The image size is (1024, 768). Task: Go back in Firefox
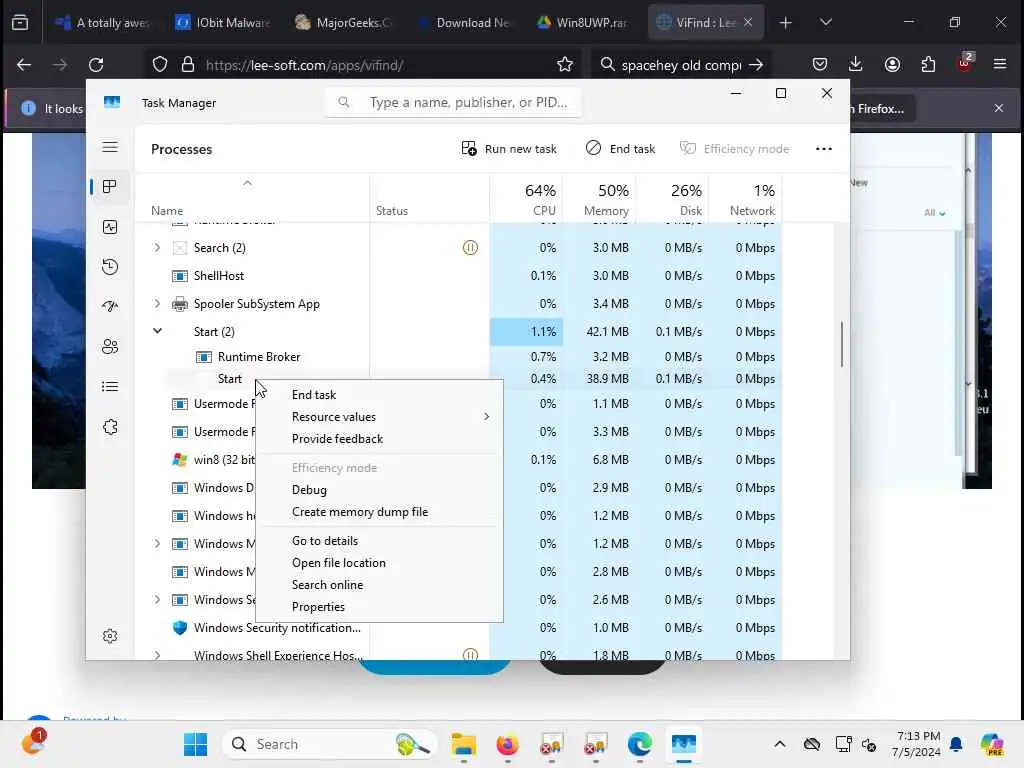click(24, 65)
